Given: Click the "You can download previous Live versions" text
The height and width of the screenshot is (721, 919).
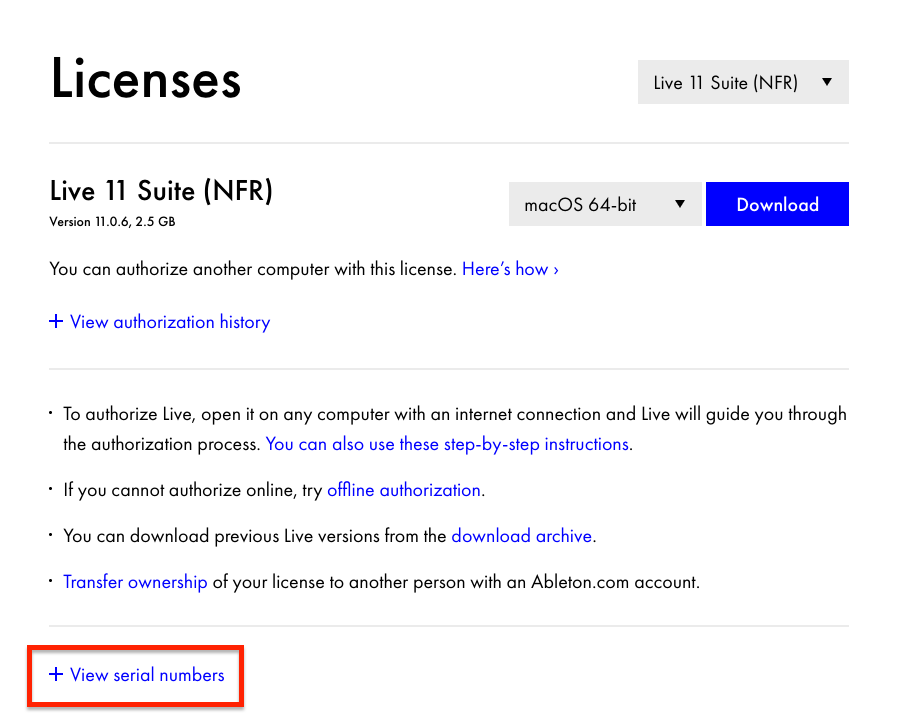Looking at the screenshot, I should (255, 536).
